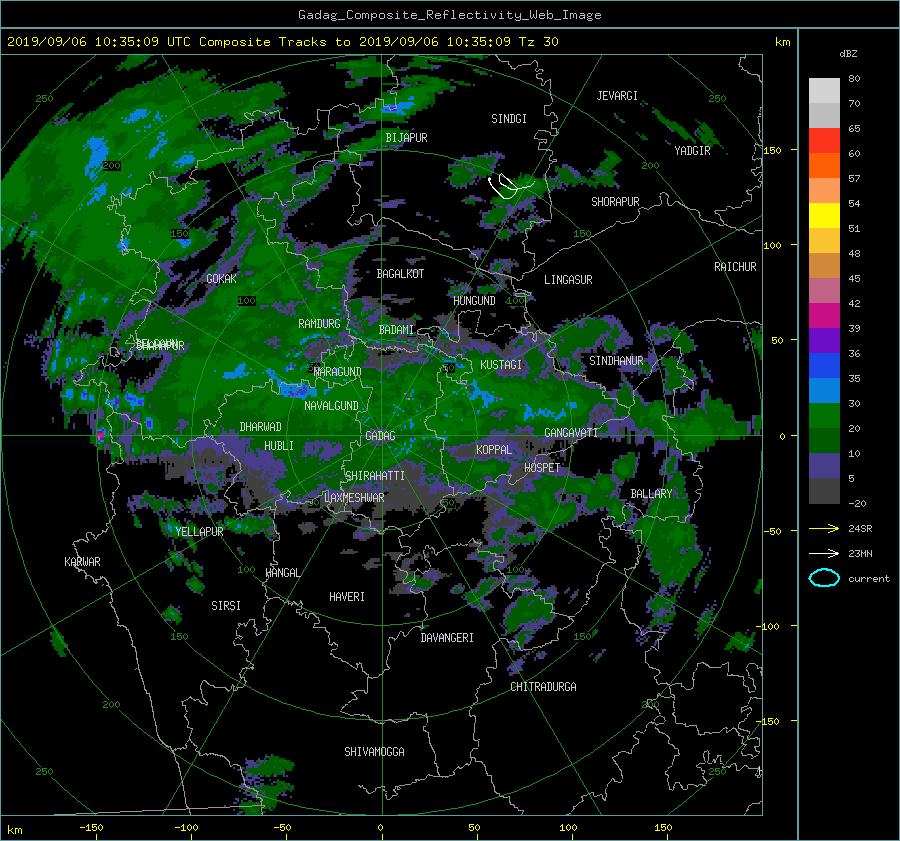This screenshot has height=841, width=900.
Task: Click the white 23MN arrow legend icon
Action: click(824, 553)
